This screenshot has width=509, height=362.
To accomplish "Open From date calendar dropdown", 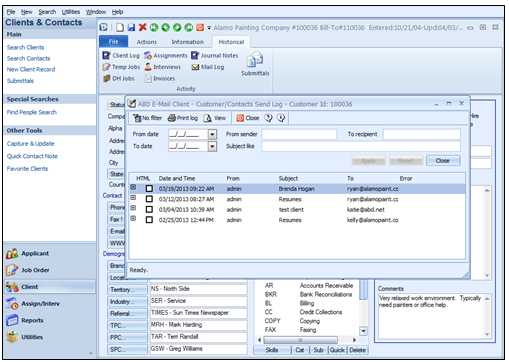I will tap(212, 134).
